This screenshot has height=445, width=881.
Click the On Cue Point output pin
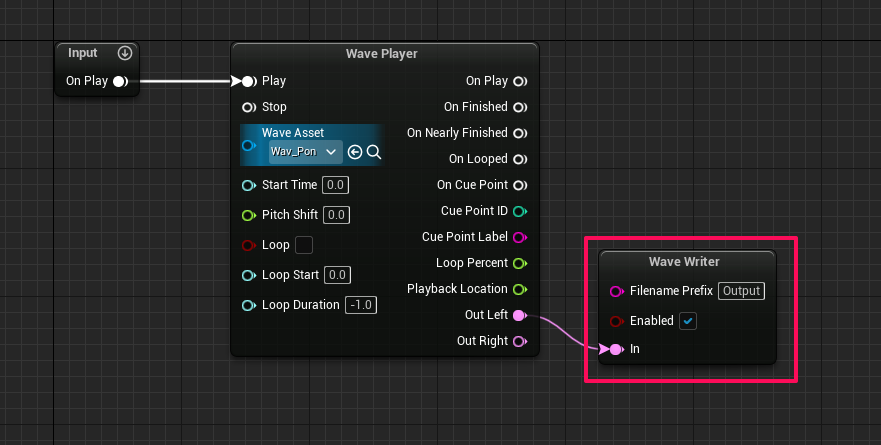520,185
